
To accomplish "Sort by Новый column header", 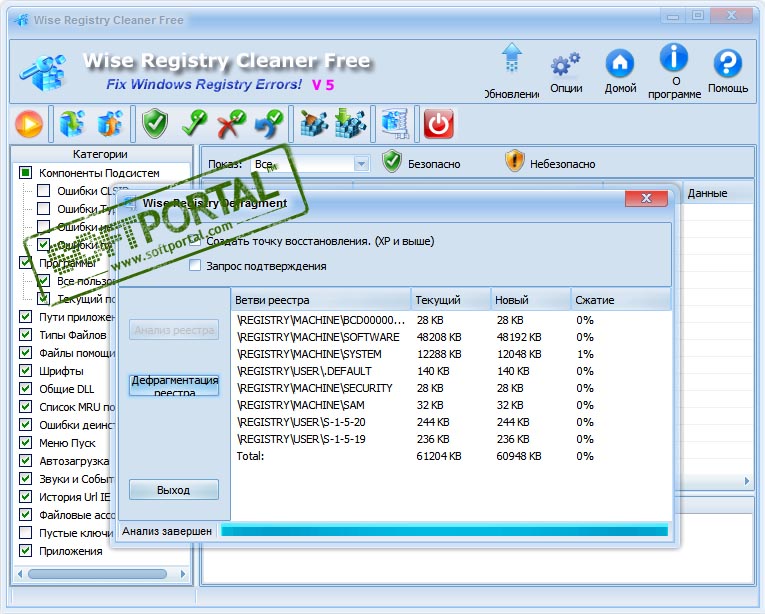I will (x=531, y=300).
